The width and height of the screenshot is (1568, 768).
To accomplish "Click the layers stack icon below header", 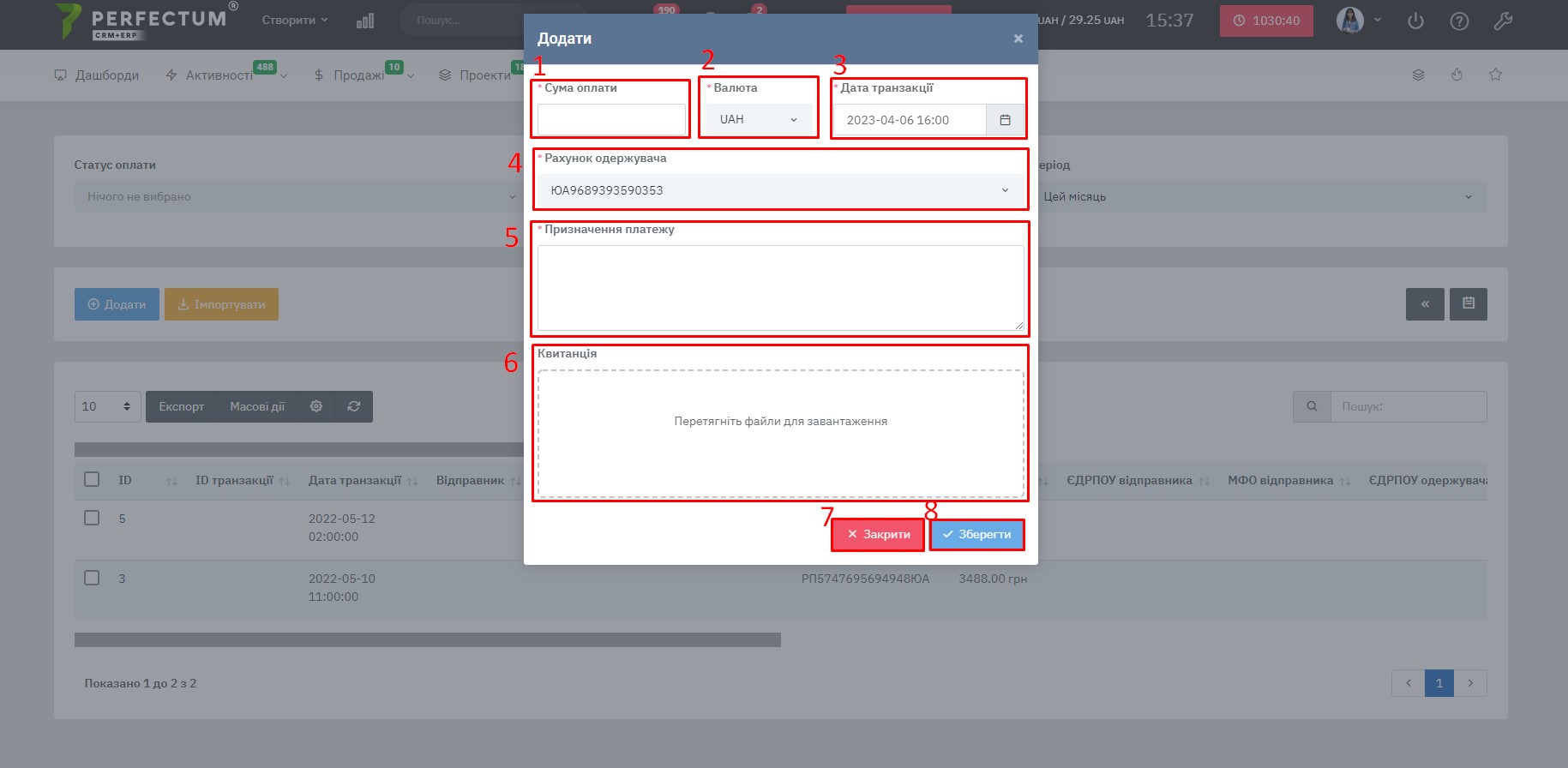I will [1418, 75].
